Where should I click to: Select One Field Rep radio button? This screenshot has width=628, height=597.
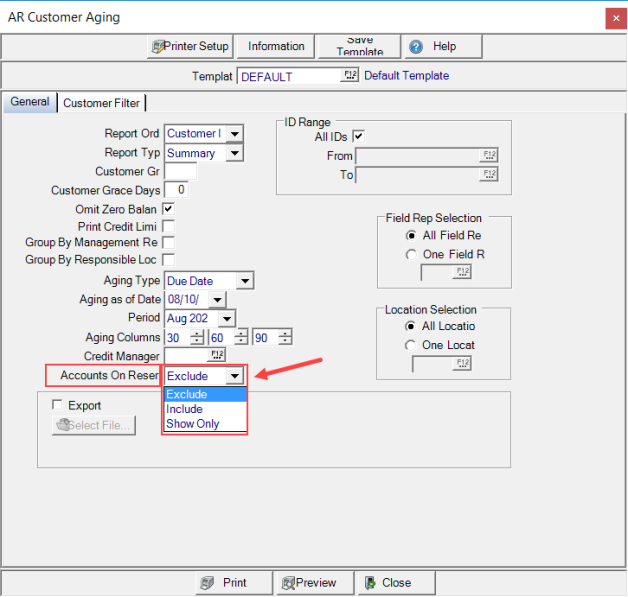411,254
